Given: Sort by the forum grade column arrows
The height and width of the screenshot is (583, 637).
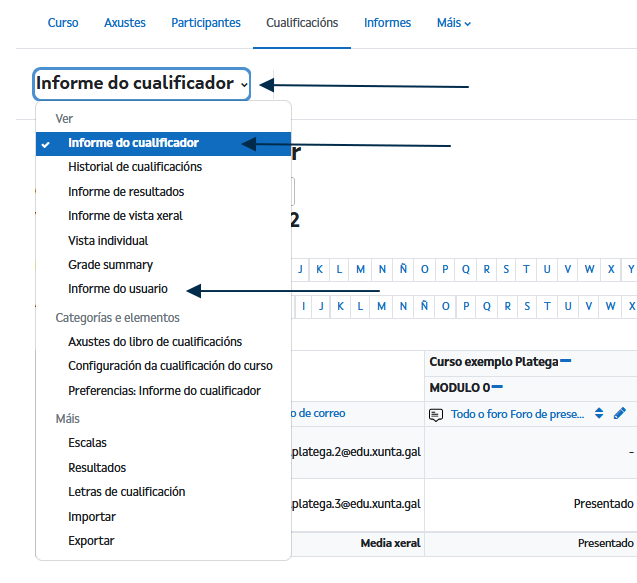Looking at the screenshot, I should pos(599,413).
